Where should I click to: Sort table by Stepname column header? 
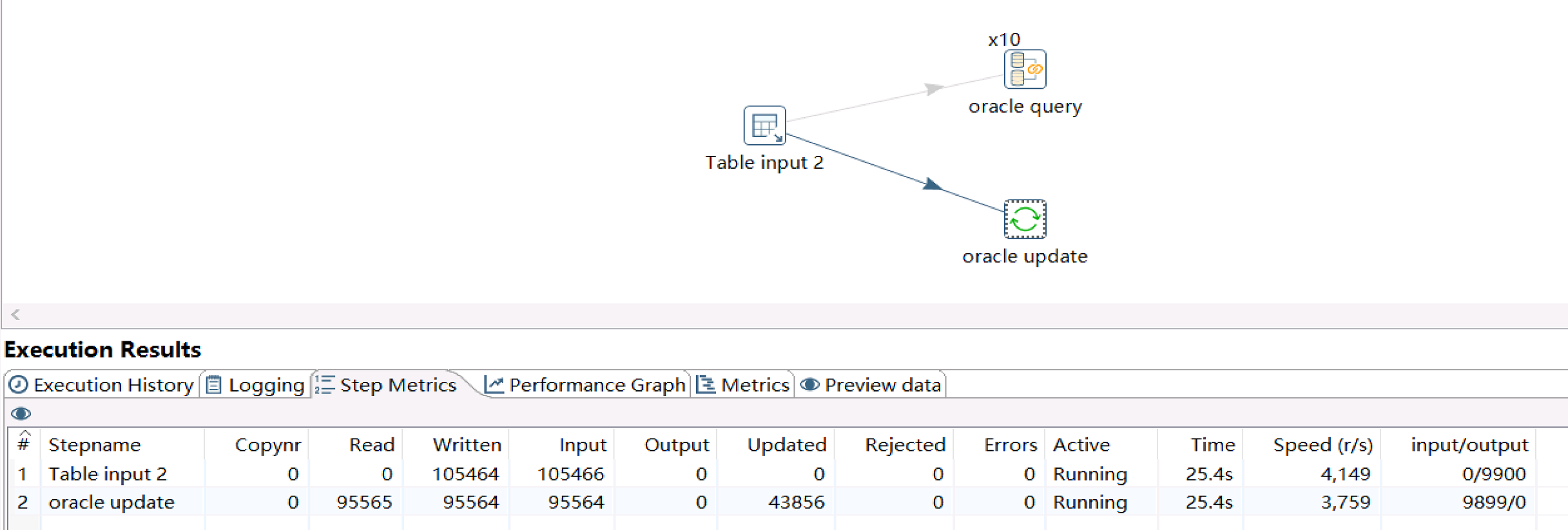pyautogui.click(x=95, y=444)
